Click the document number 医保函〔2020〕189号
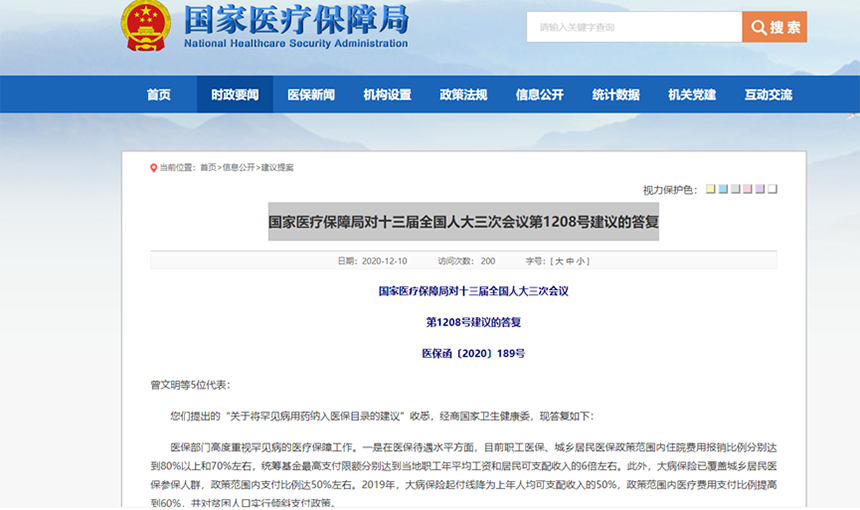860x510 pixels. pyautogui.click(x=473, y=354)
